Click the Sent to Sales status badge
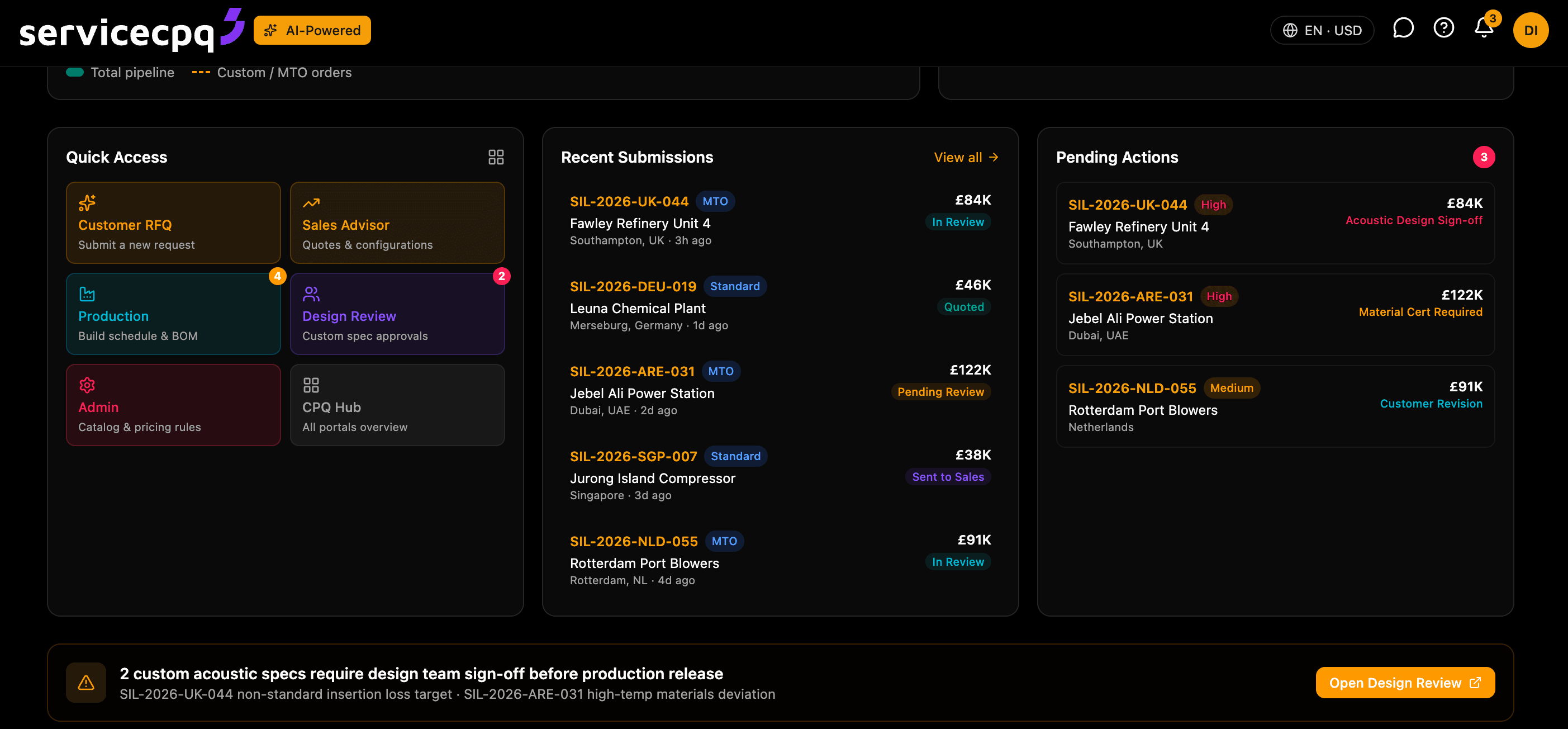Viewport: 1568px width, 729px height. click(x=948, y=477)
